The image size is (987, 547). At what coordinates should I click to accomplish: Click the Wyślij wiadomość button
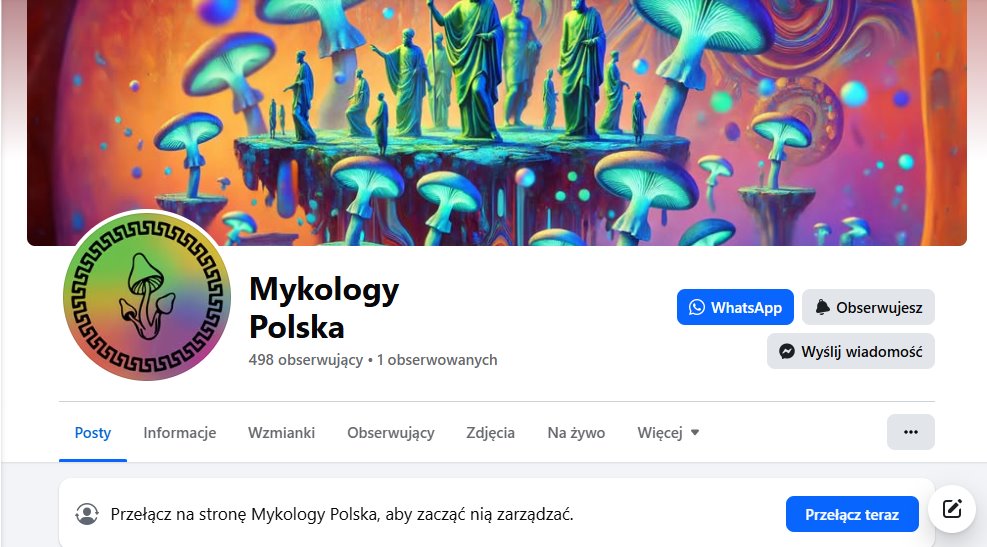850,351
